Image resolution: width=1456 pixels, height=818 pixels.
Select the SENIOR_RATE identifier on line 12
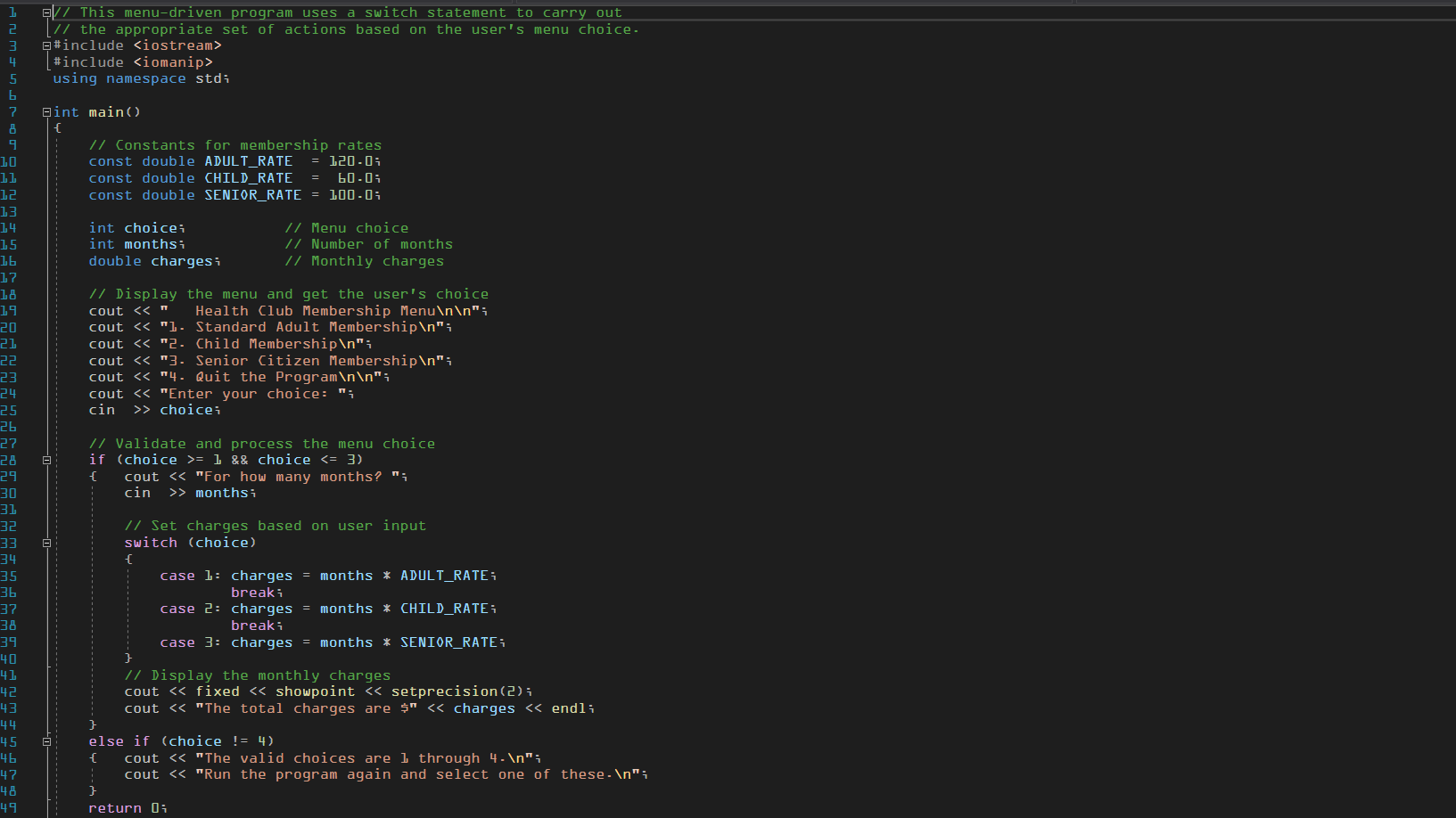252,194
